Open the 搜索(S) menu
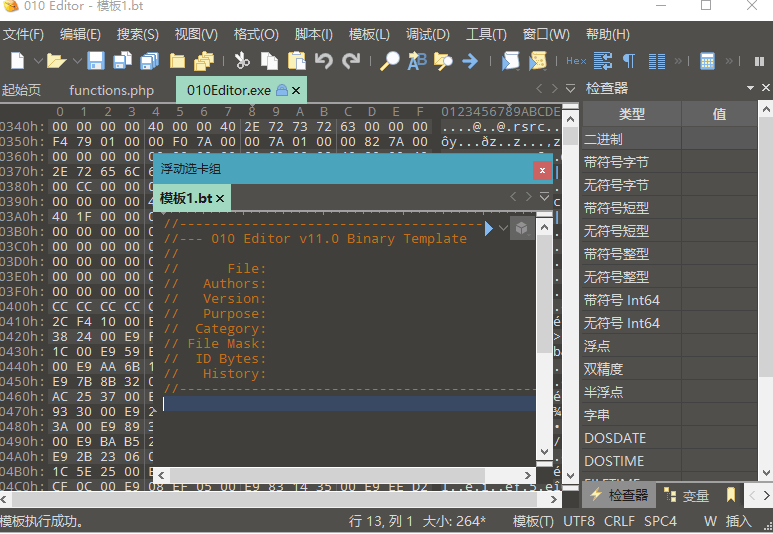 138,35
